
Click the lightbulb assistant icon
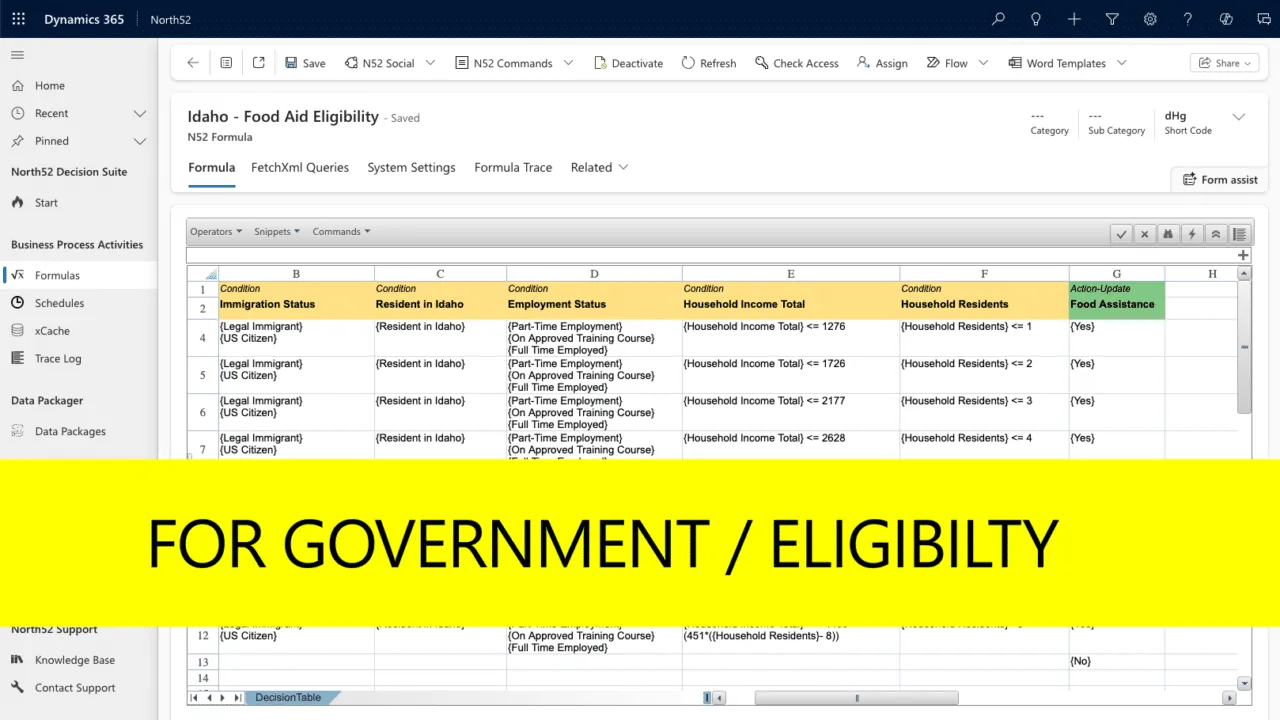tap(1036, 19)
